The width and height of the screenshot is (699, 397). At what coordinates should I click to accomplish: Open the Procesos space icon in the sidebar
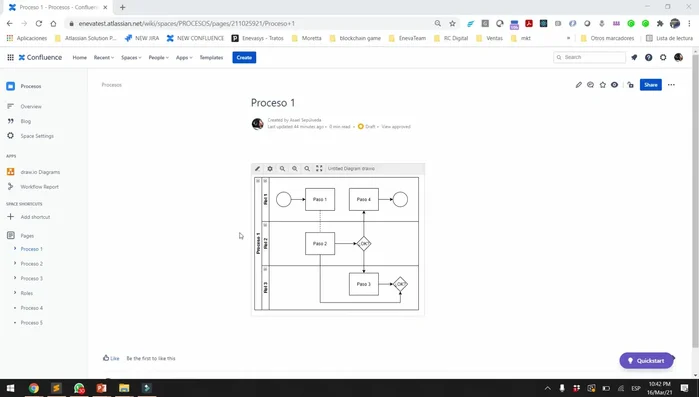pos(10,86)
